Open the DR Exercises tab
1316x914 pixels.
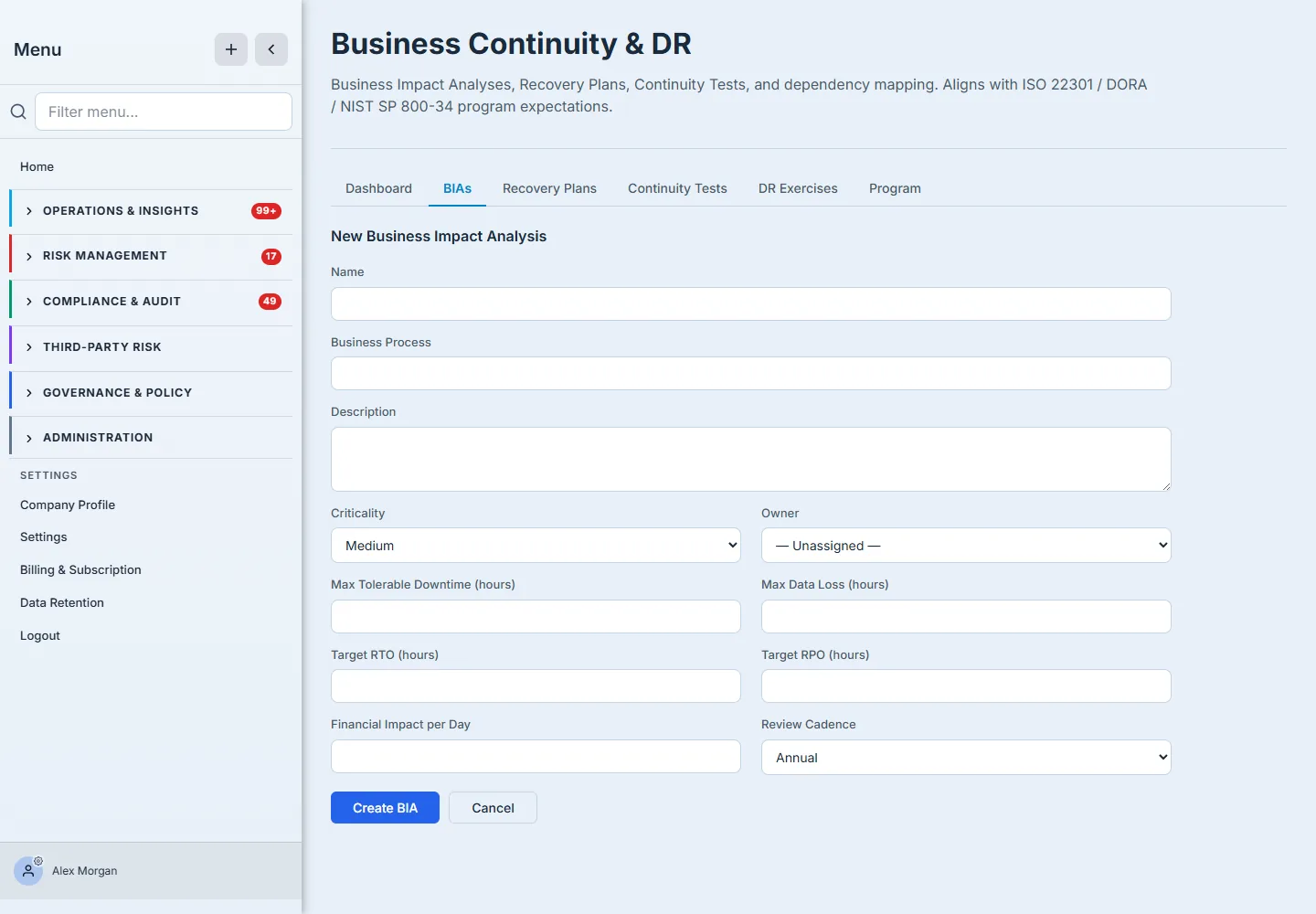point(798,188)
